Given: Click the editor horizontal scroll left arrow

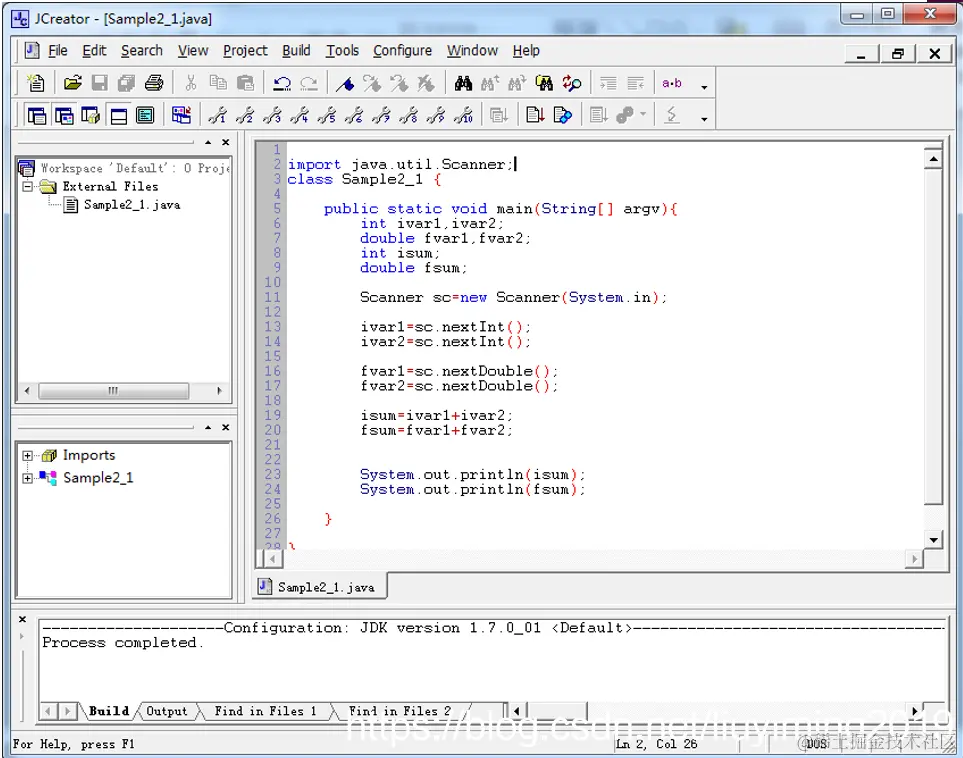Looking at the screenshot, I should tap(272, 558).
